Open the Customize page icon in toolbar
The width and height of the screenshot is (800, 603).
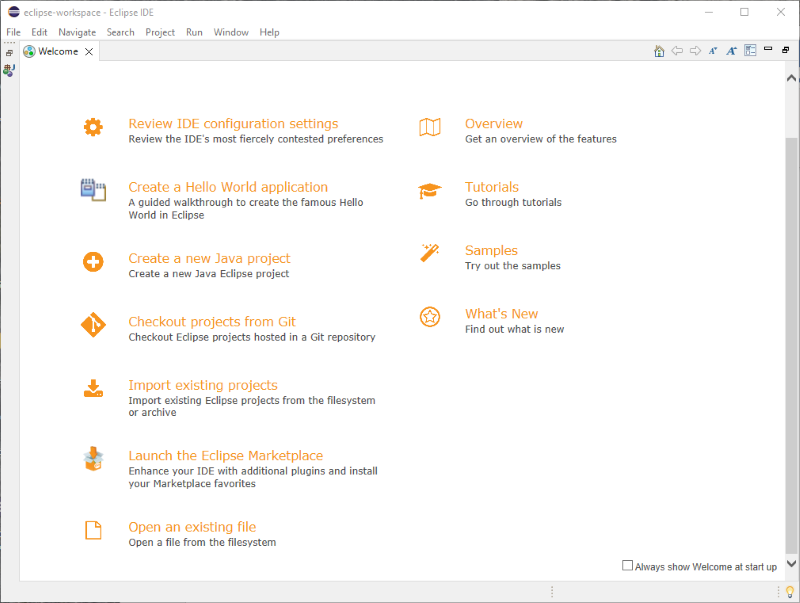click(750, 50)
